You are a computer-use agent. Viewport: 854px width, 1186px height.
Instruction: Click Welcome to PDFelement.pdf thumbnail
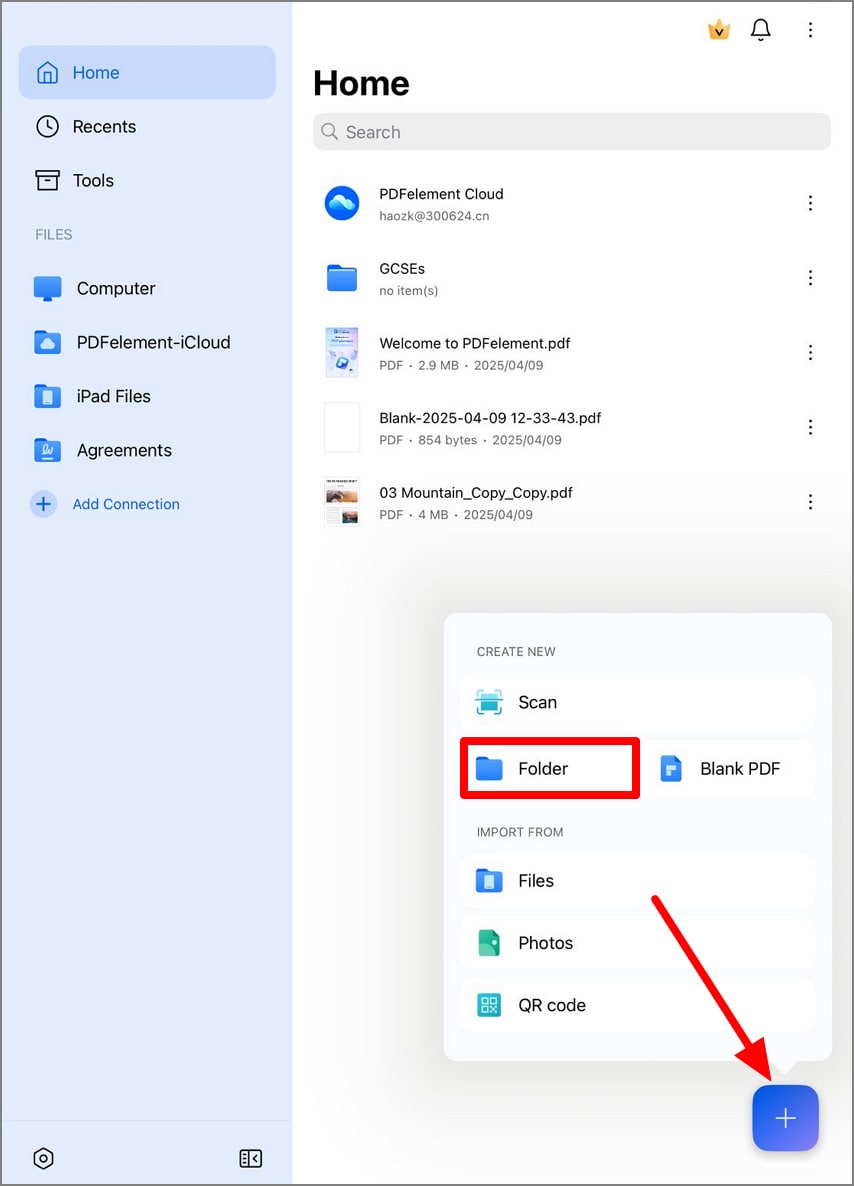pyautogui.click(x=342, y=352)
